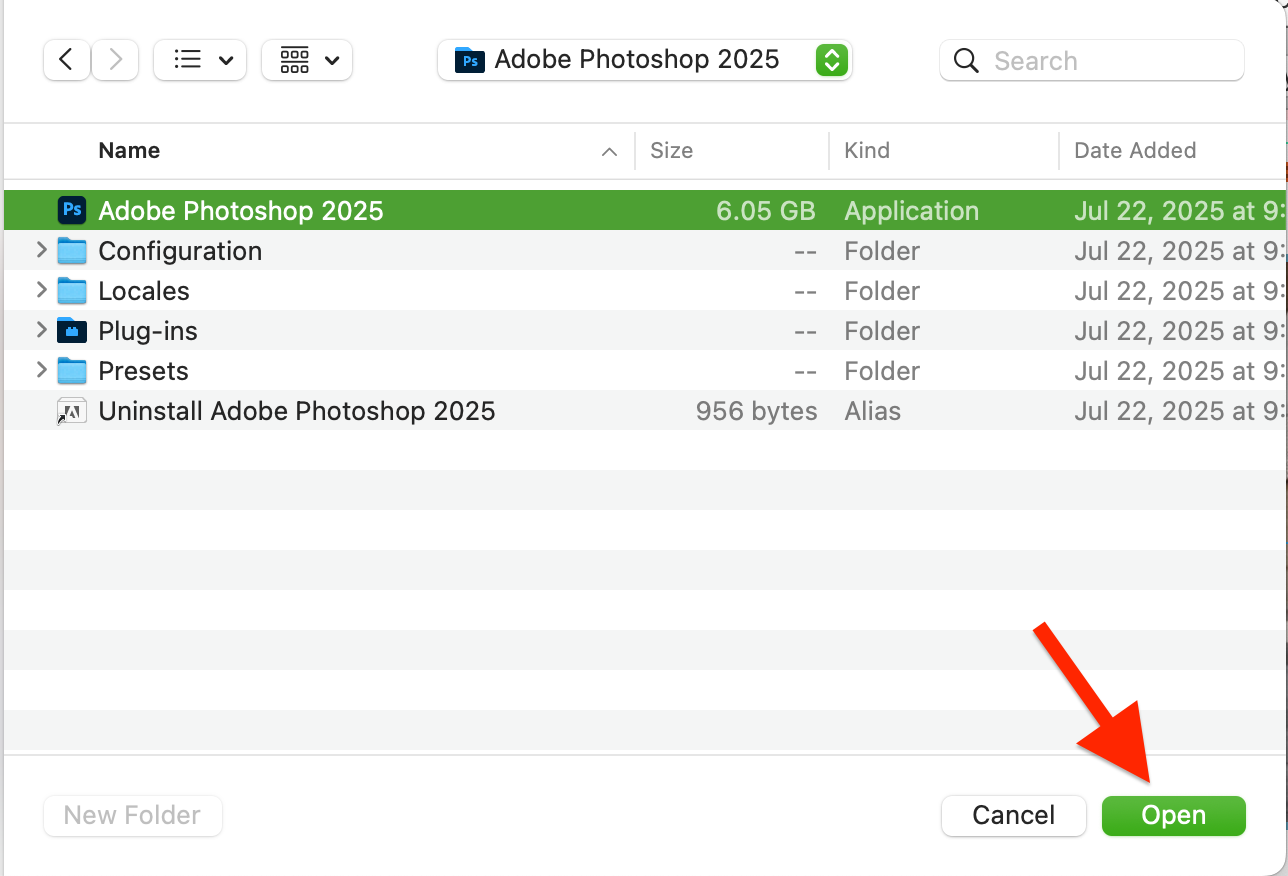
Task: Sort by the Size column header
Action: 671,151
